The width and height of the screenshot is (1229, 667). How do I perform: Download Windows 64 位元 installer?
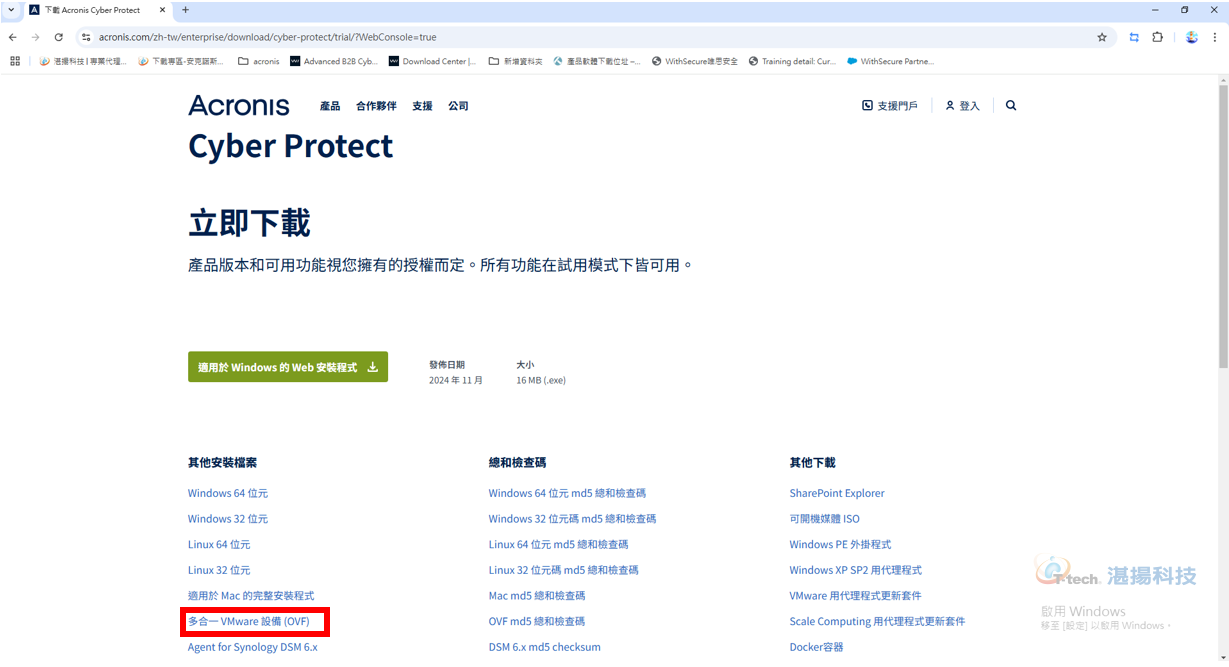[228, 493]
